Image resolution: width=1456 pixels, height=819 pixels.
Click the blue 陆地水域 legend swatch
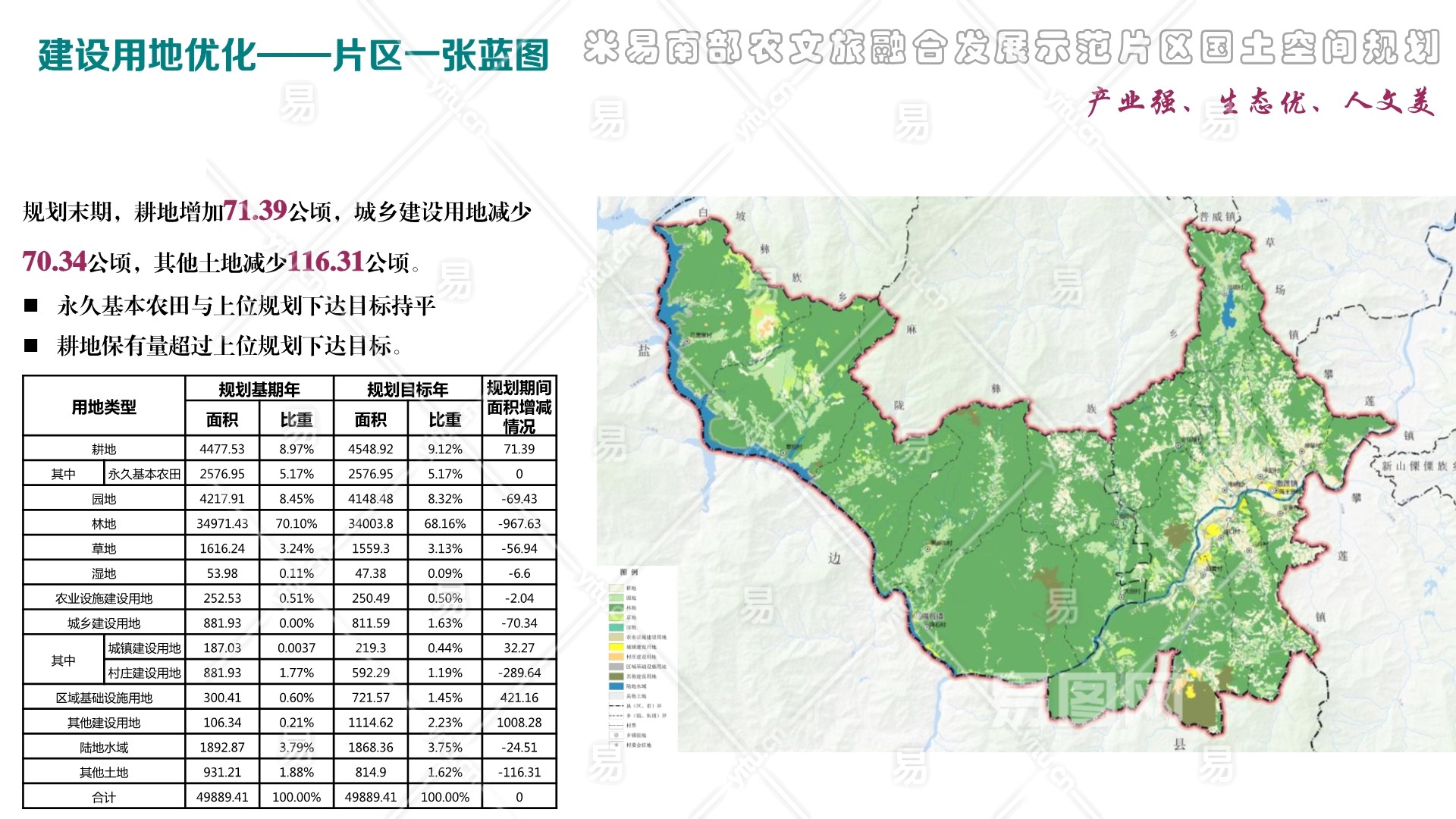[x=616, y=686]
